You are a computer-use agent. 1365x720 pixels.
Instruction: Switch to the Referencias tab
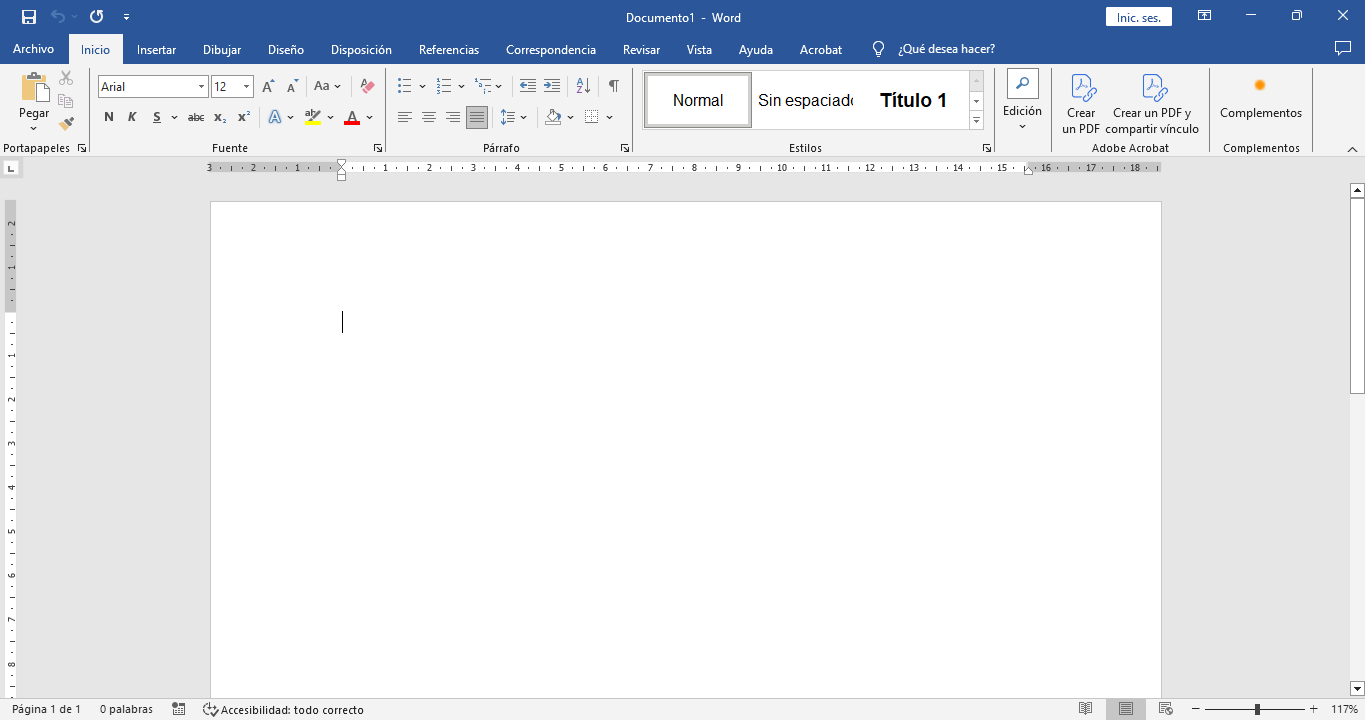coord(448,49)
